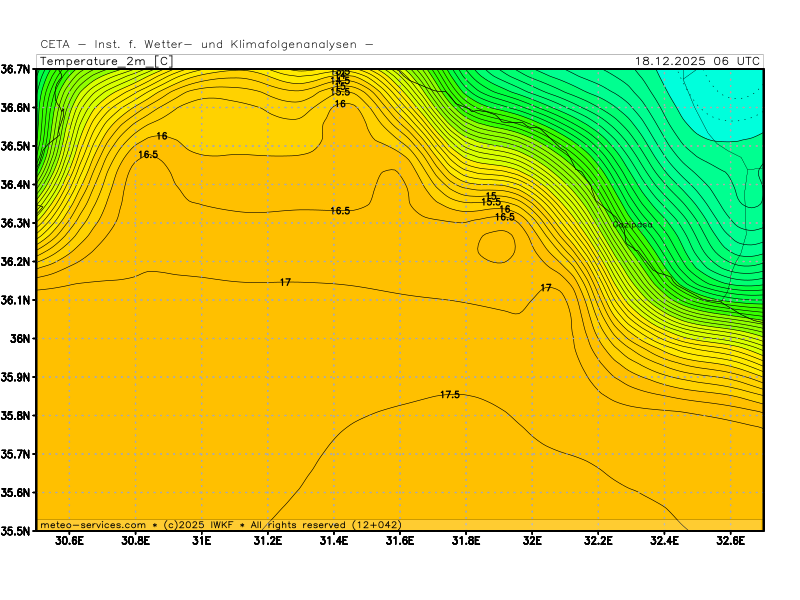The width and height of the screenshot is (800, 600).
Task: Click the CETA institute header text
Action: pyautogui.click(x=206, y=44)
